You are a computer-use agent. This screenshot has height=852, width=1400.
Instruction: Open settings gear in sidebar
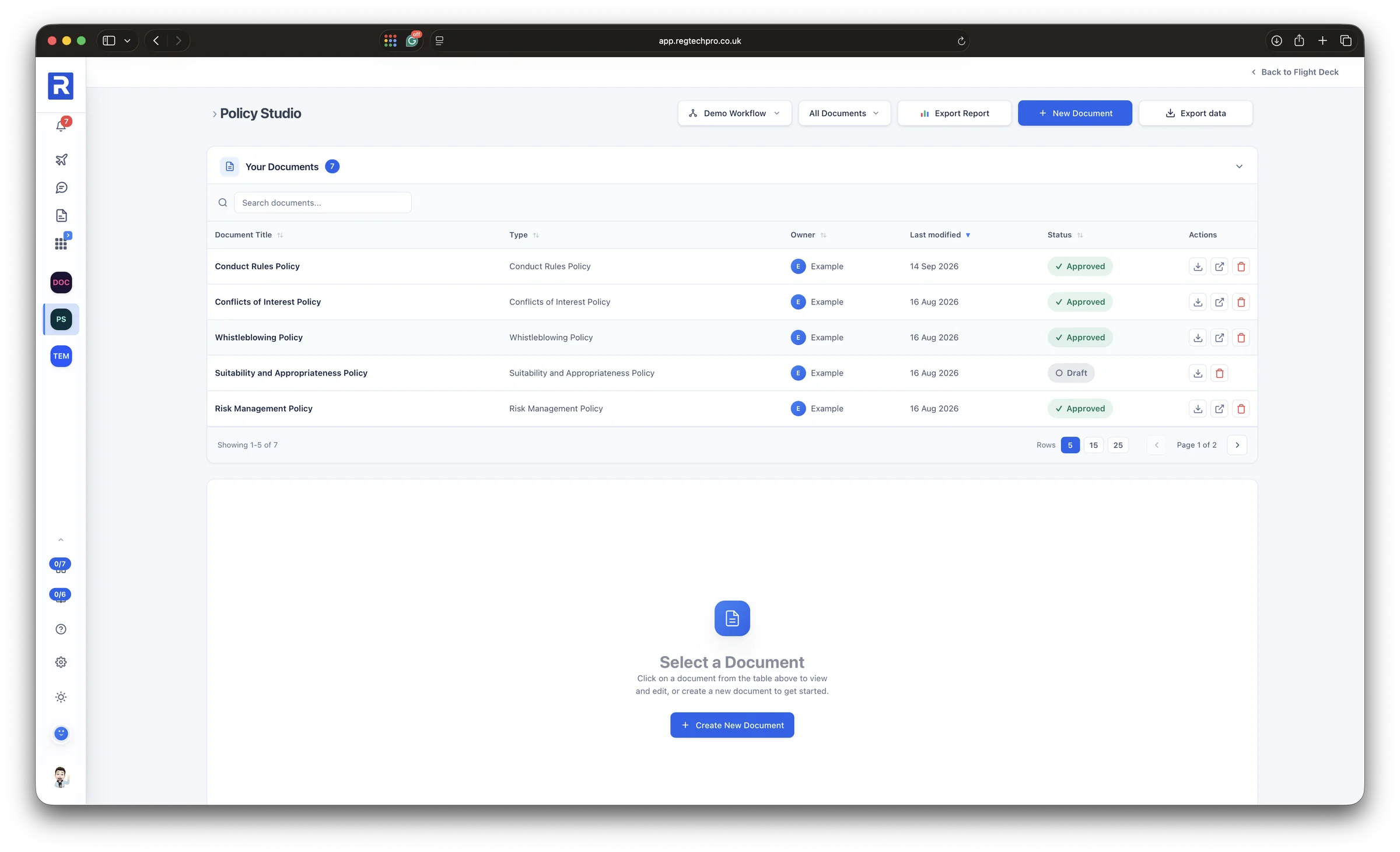(61, 662)
